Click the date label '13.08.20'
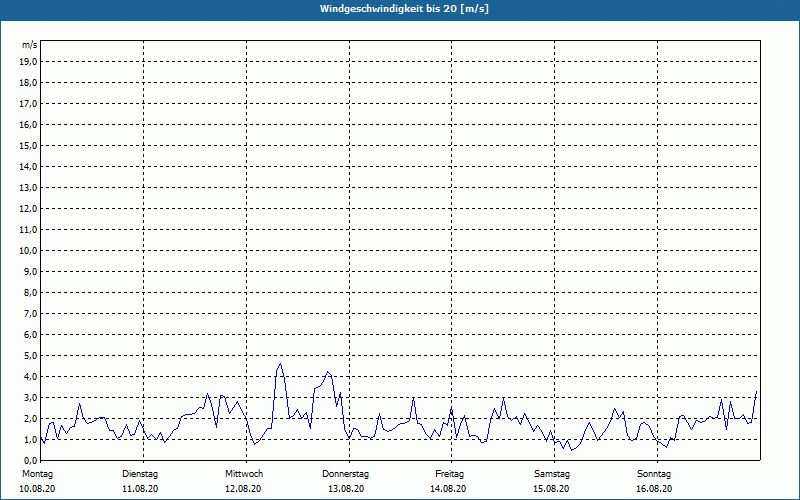800x500 pixels. pyautogui.click(x=346, y=489)
